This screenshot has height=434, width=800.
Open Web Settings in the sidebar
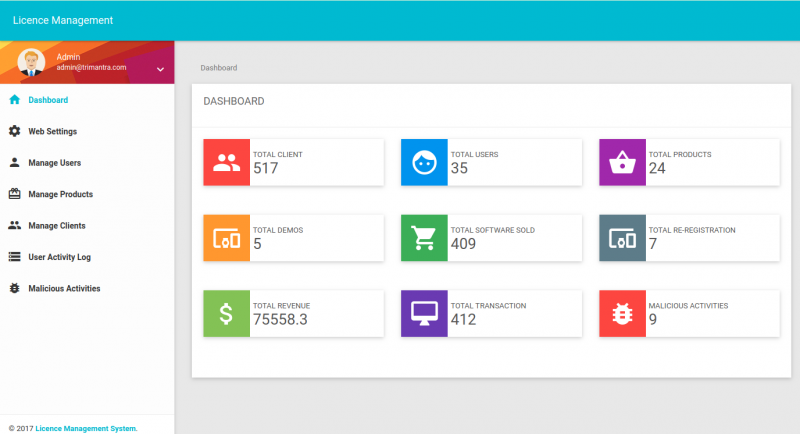click(52, 131)
